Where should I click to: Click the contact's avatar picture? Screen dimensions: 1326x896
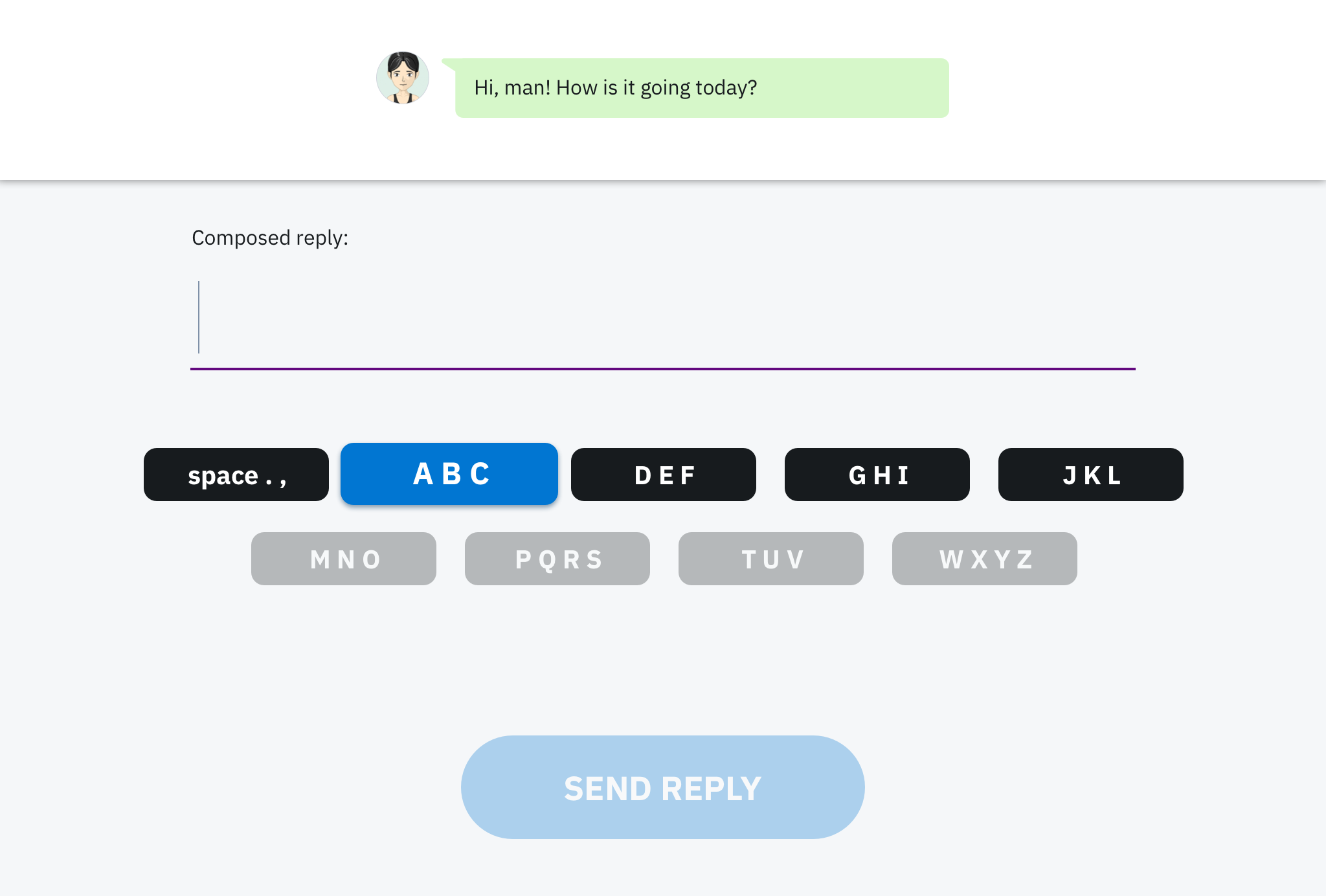[403, 78]
